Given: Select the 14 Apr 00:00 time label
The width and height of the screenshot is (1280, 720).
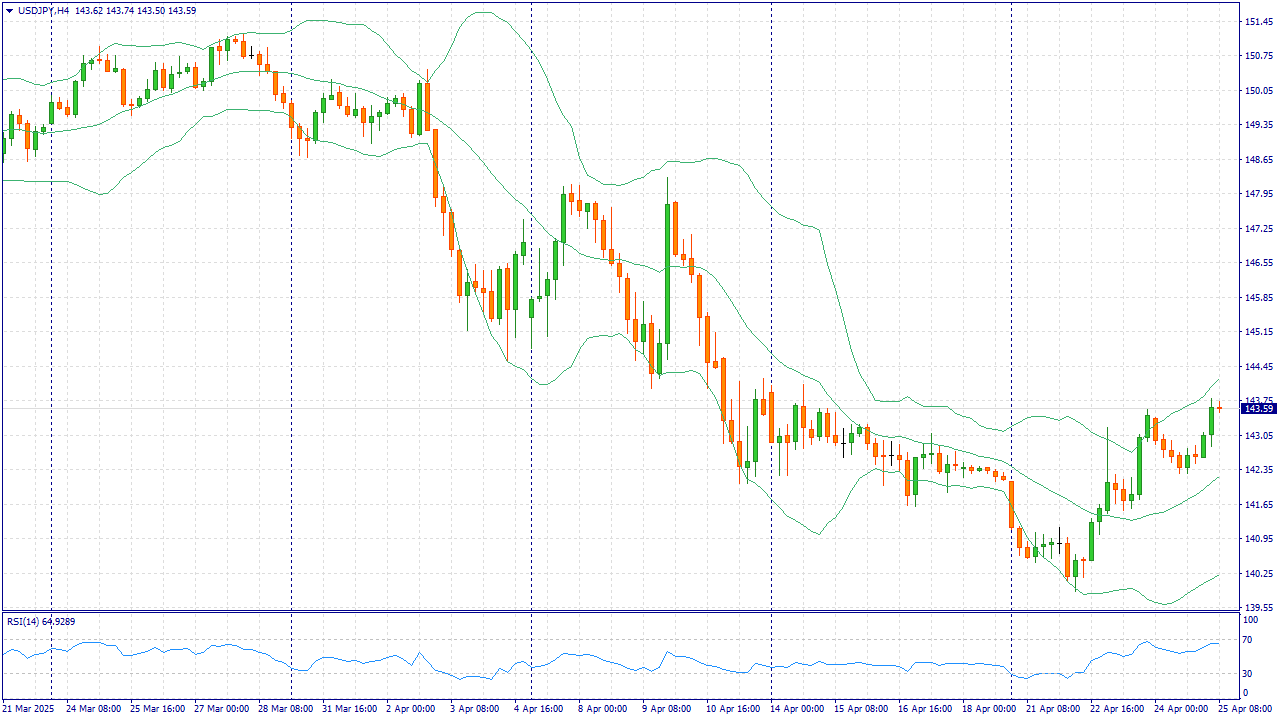Looking at the screenshot, I should point(797,708).
